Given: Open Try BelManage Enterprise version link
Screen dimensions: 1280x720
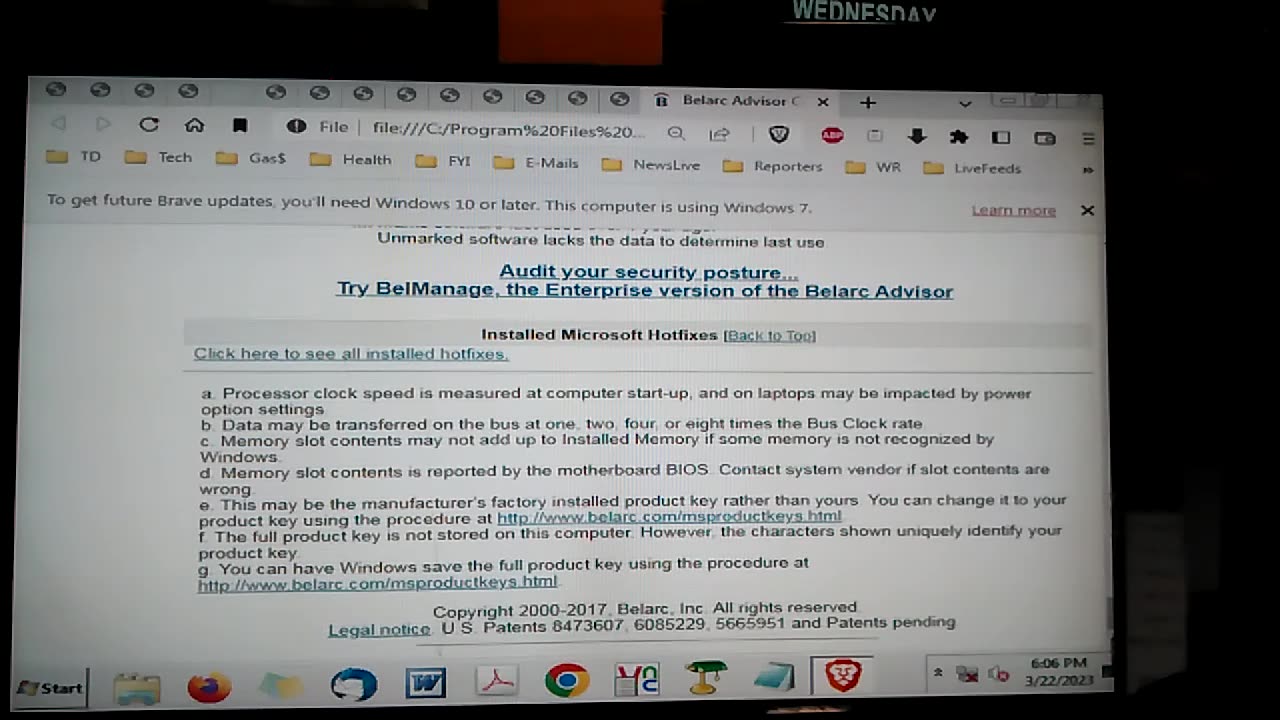Looking at the screenshot, I should pyautogui.click(x=644, y=290).
